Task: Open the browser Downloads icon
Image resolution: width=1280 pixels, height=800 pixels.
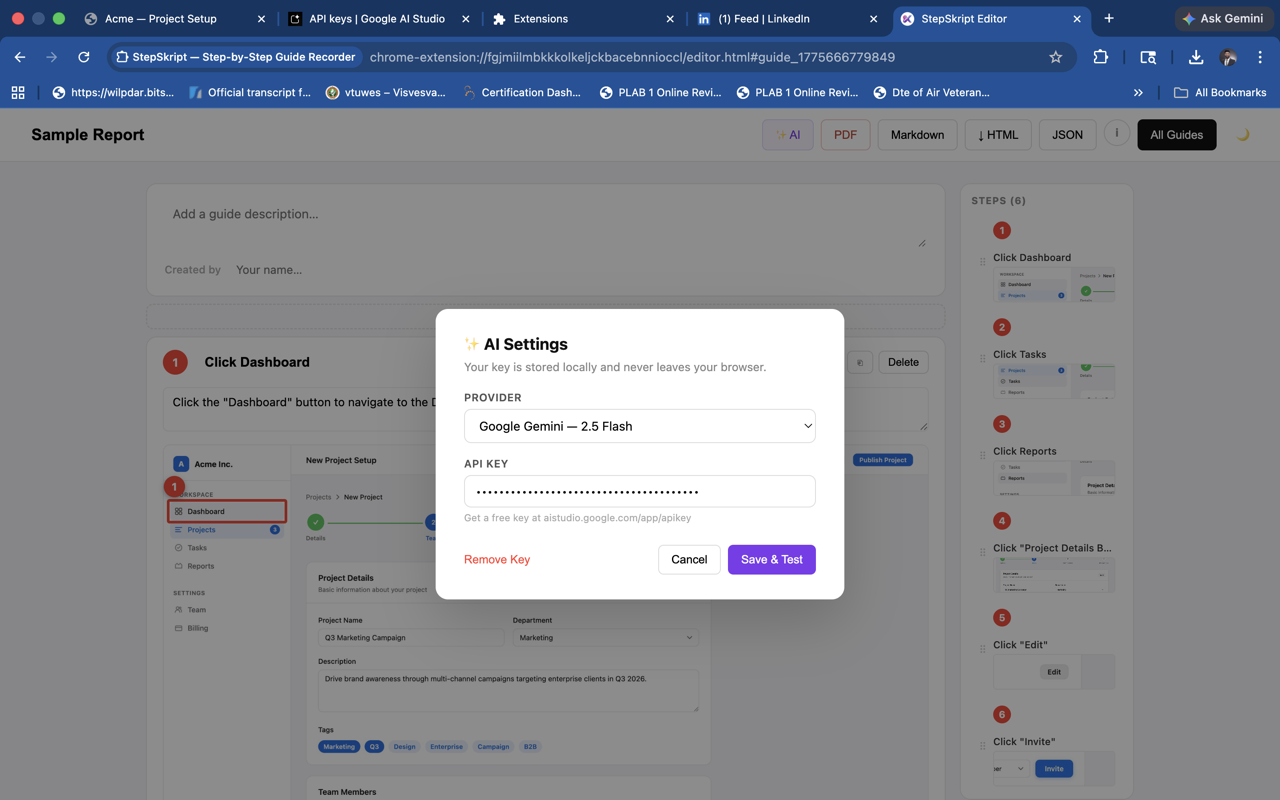Action: [1195, 57]
